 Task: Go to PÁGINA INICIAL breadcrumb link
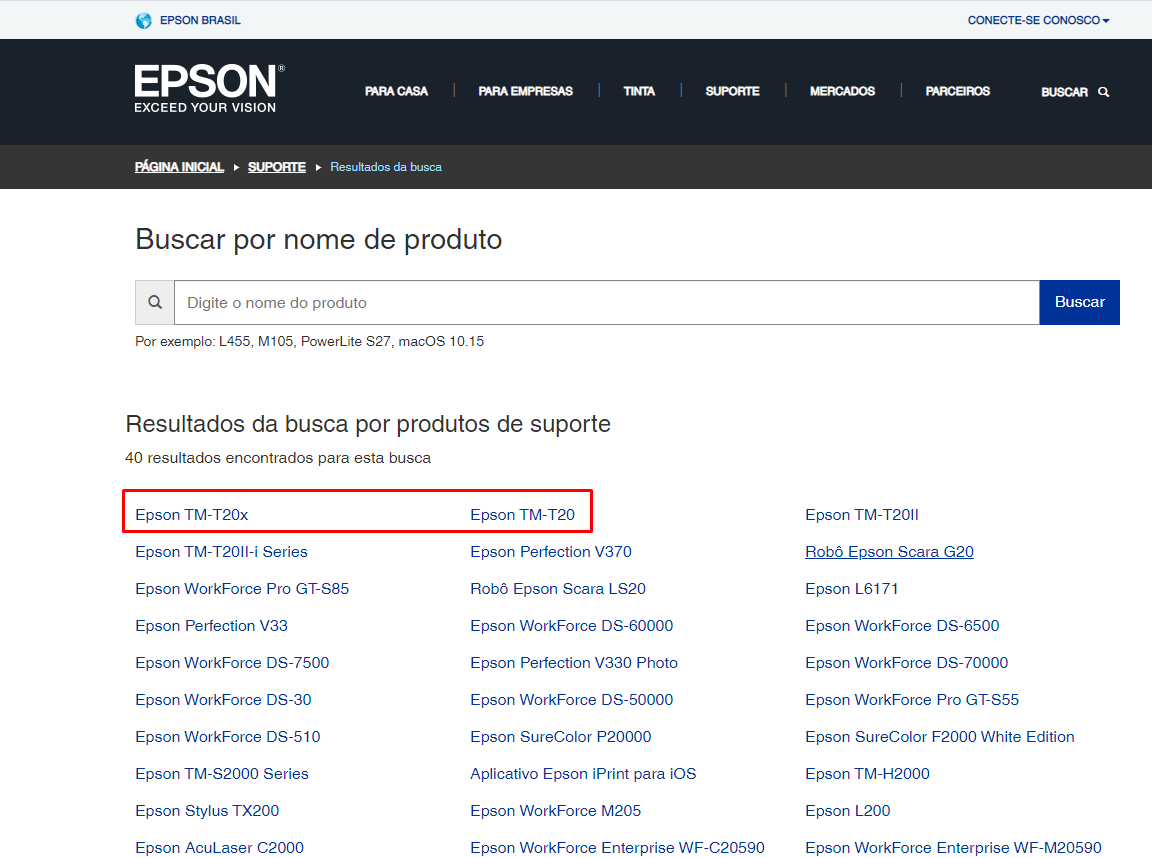point(179,167)
